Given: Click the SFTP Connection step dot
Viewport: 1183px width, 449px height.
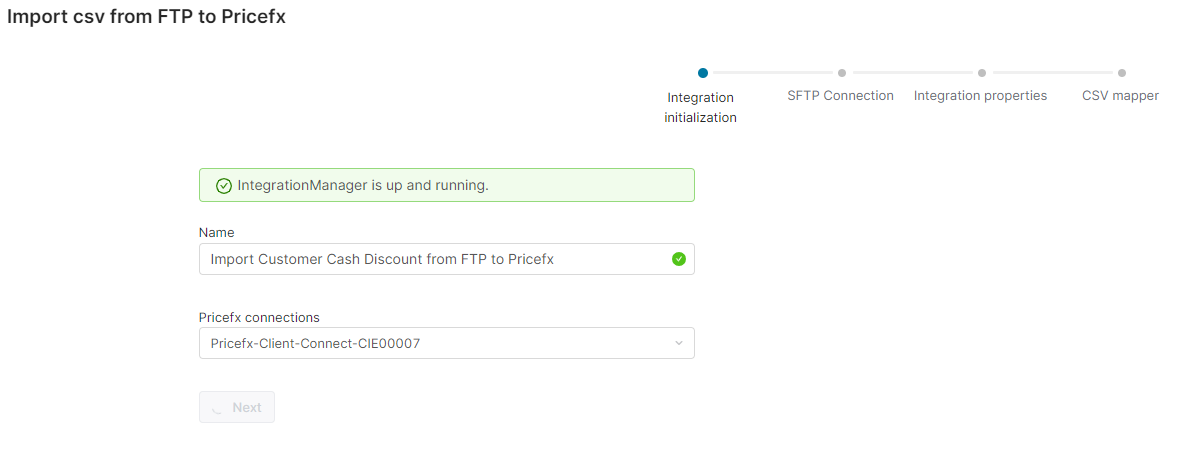Looking at the screenshot, I should click(842, 72).
